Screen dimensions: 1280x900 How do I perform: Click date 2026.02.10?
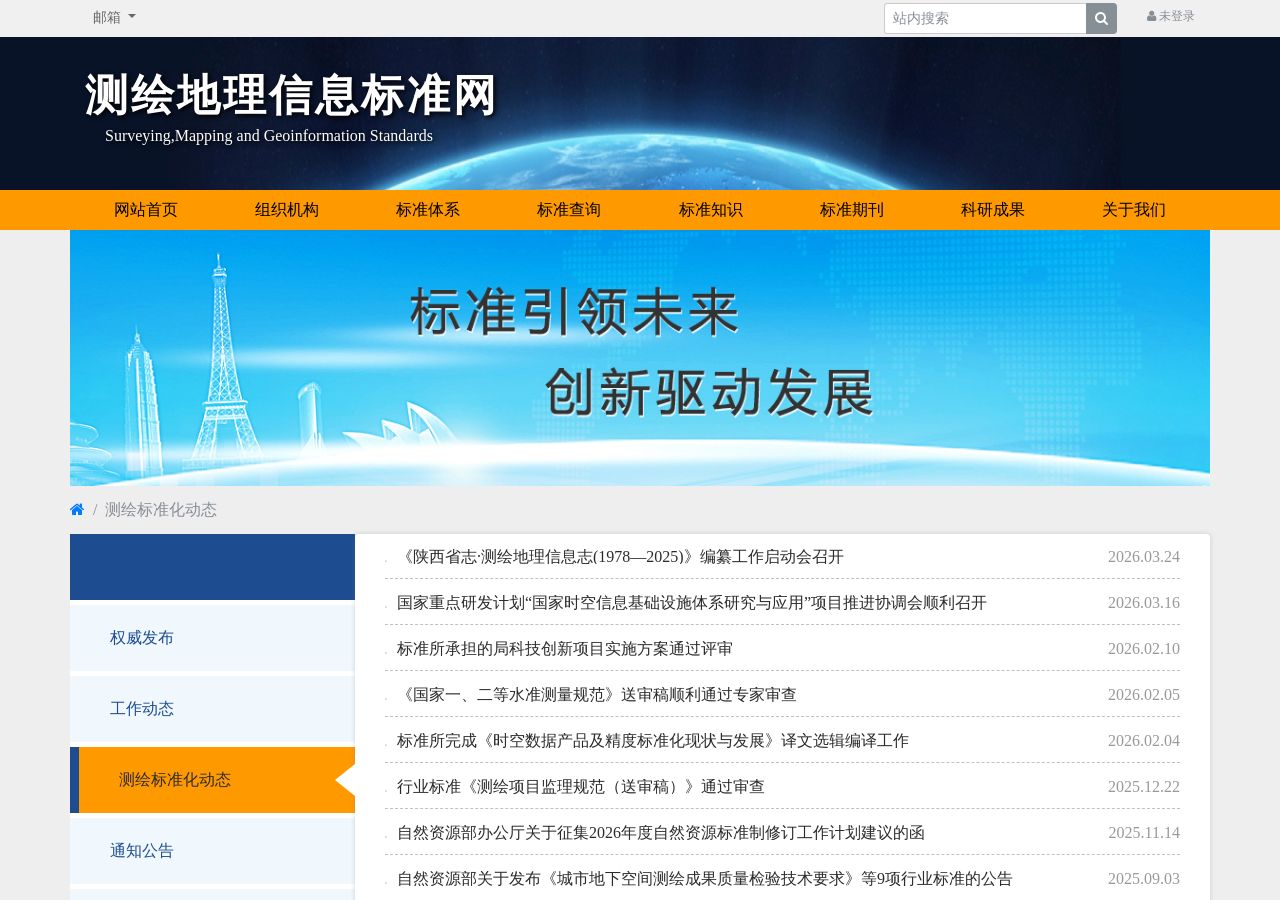pyautogui.click(x=1144, y=649)
